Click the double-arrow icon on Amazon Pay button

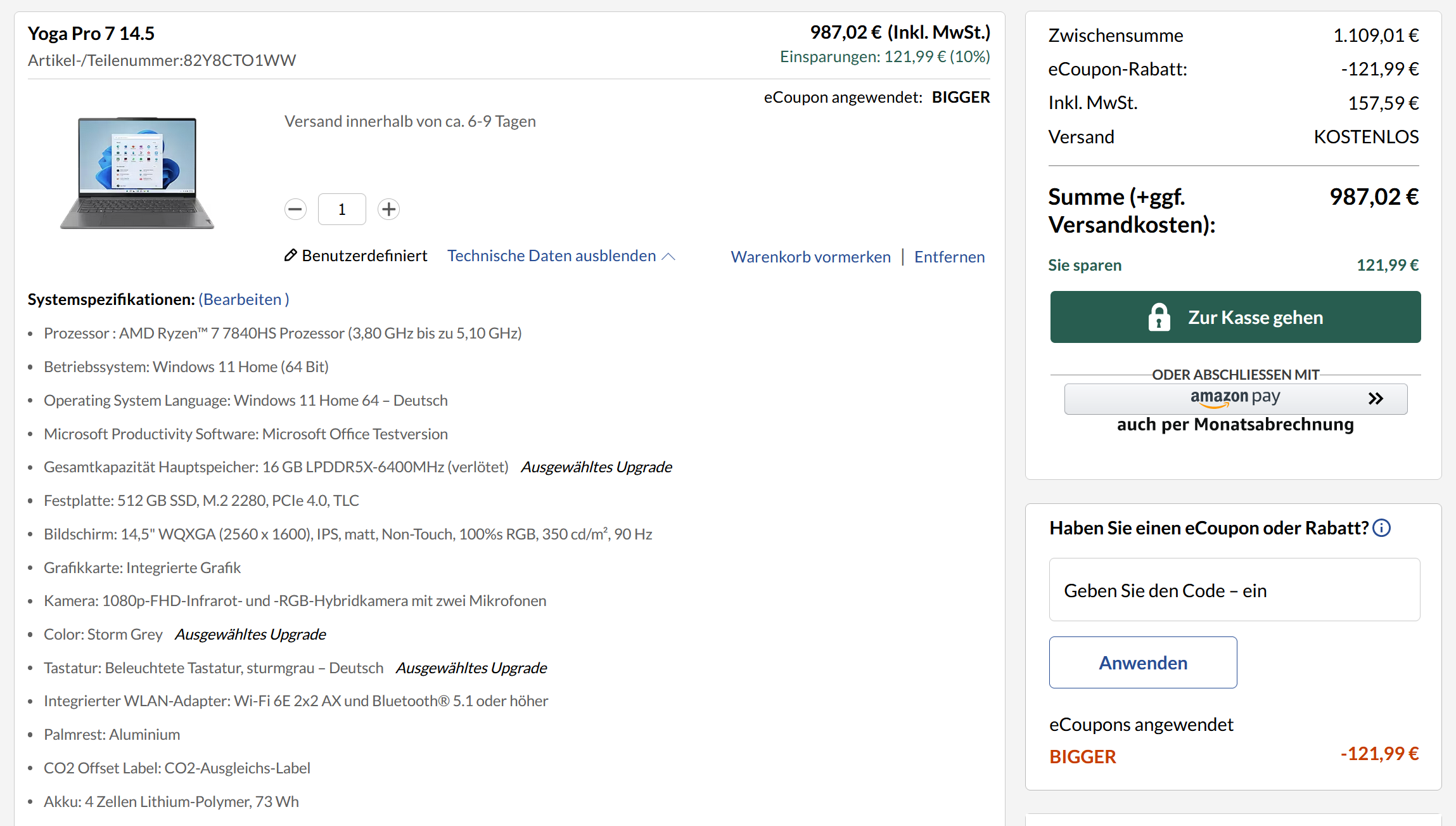point(1376,398)
